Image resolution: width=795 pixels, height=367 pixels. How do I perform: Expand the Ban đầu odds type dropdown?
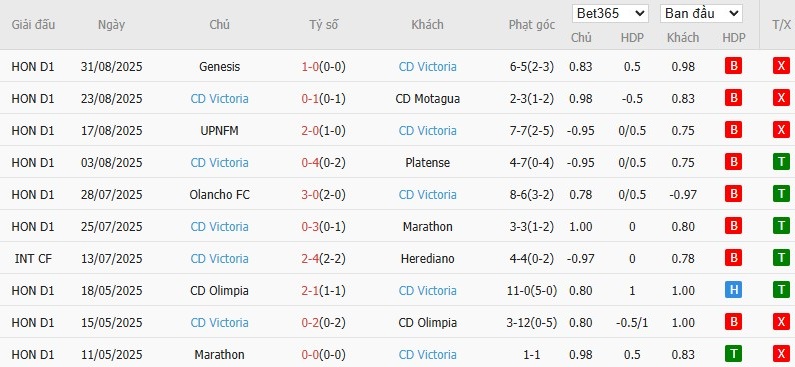pos(701,14)
